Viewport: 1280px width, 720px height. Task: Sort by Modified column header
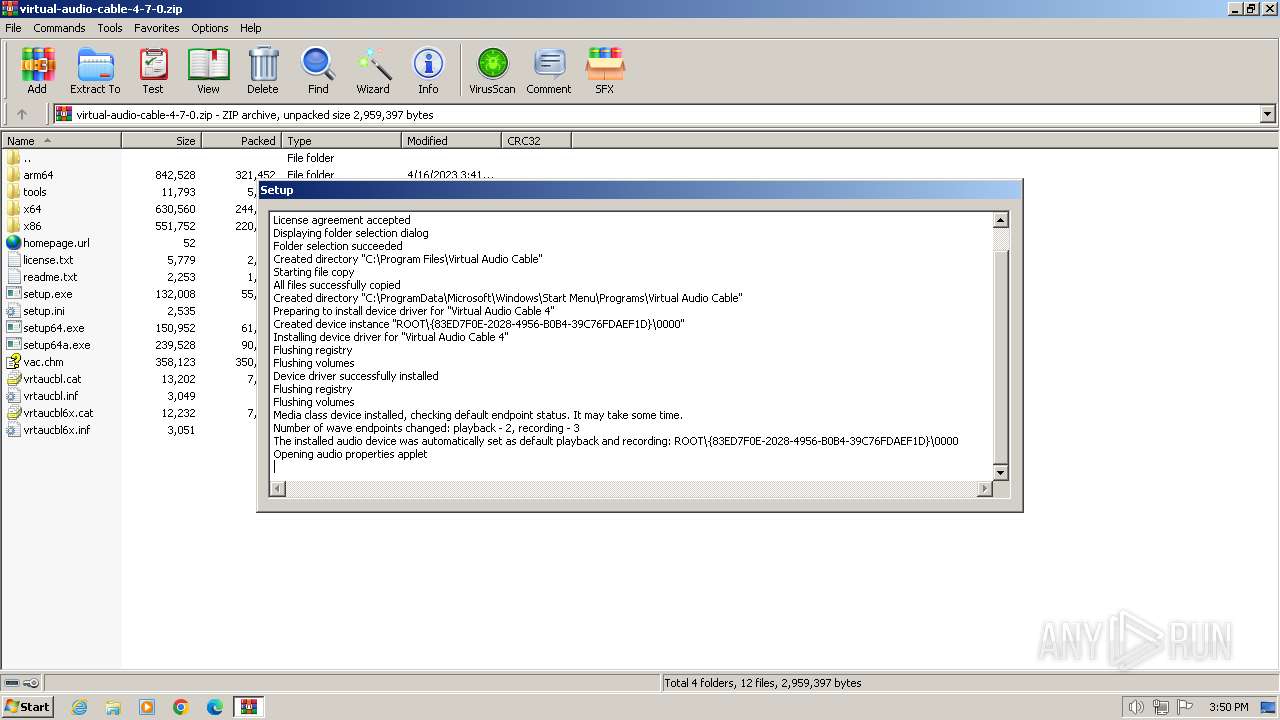point(451,141)
